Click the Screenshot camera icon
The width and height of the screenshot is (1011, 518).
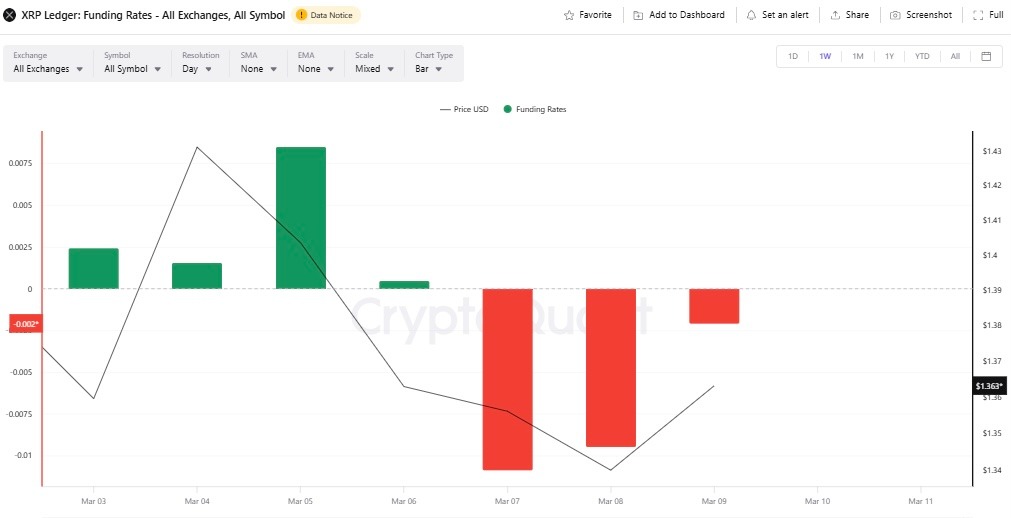895,15
